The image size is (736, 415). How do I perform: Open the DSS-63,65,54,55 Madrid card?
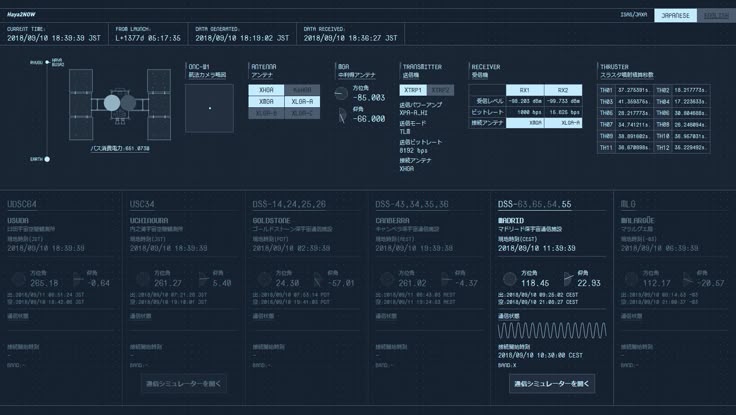[x=552, y=296]
